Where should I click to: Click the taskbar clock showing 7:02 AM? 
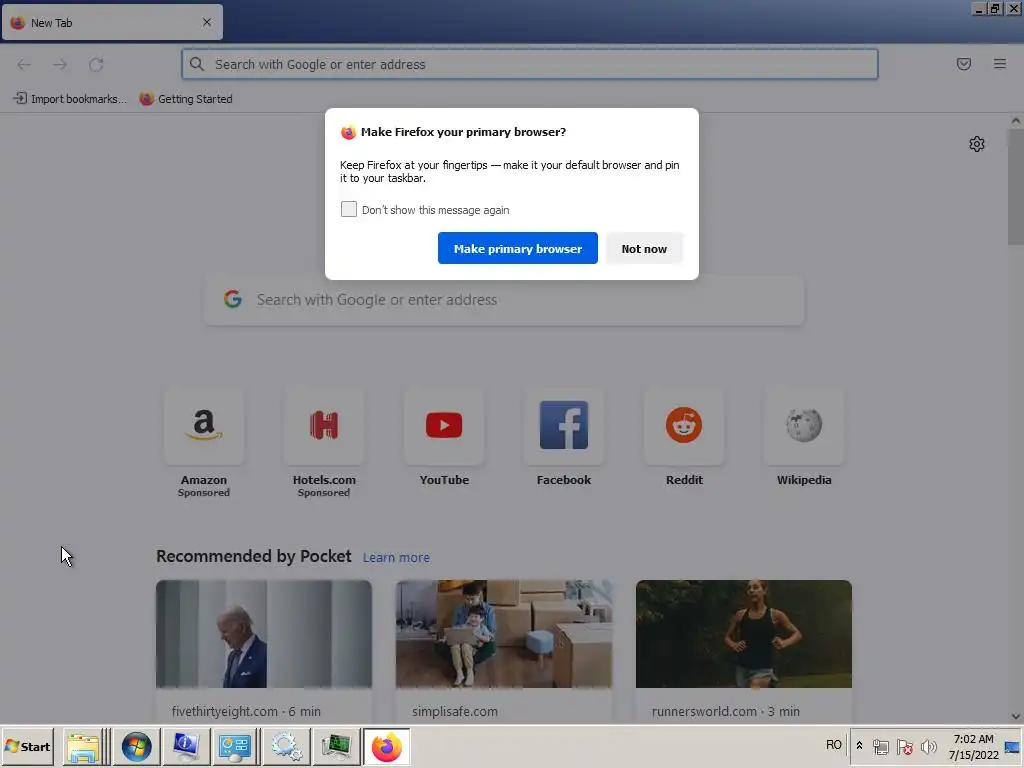pos(973,746)
